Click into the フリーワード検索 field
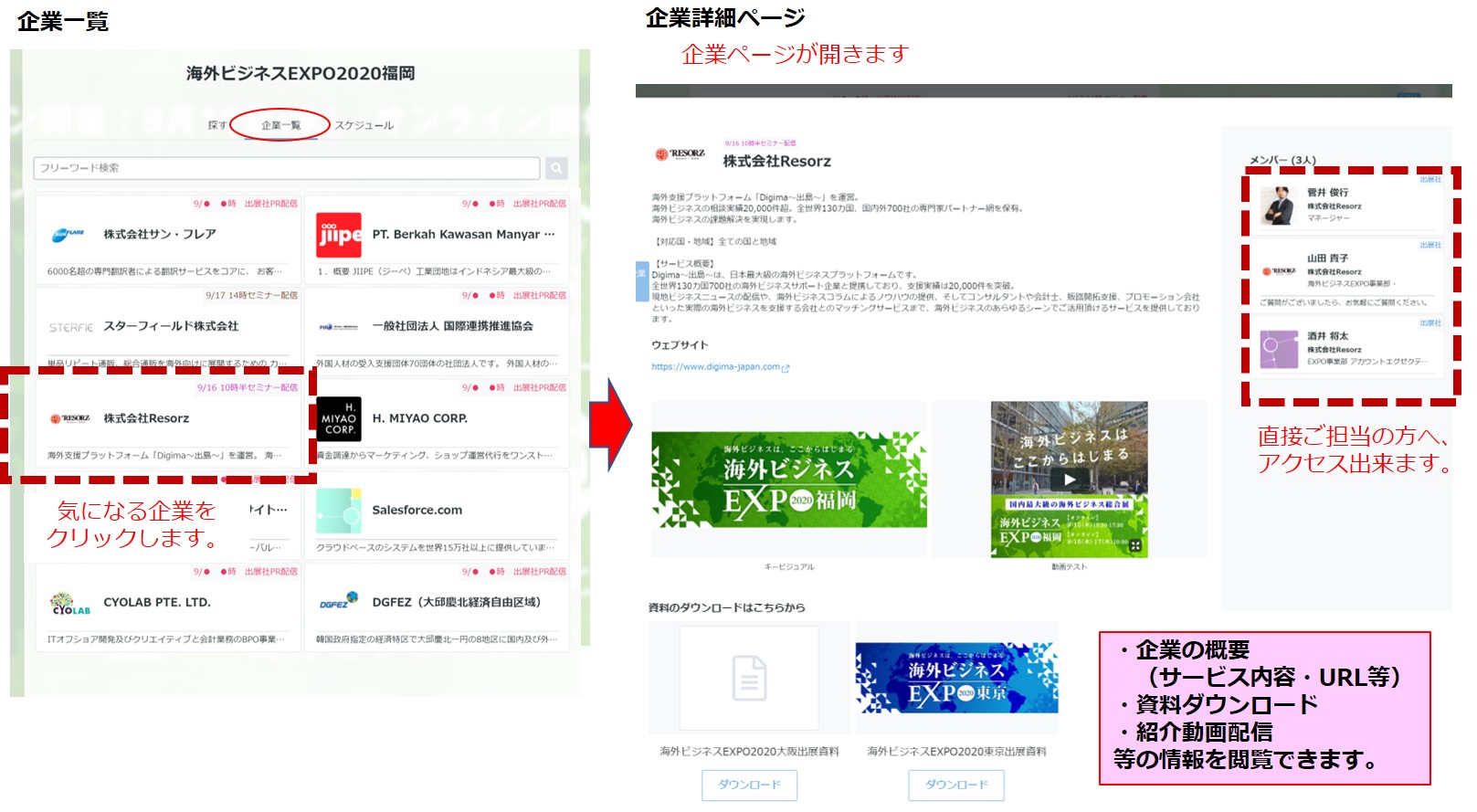 287,168
